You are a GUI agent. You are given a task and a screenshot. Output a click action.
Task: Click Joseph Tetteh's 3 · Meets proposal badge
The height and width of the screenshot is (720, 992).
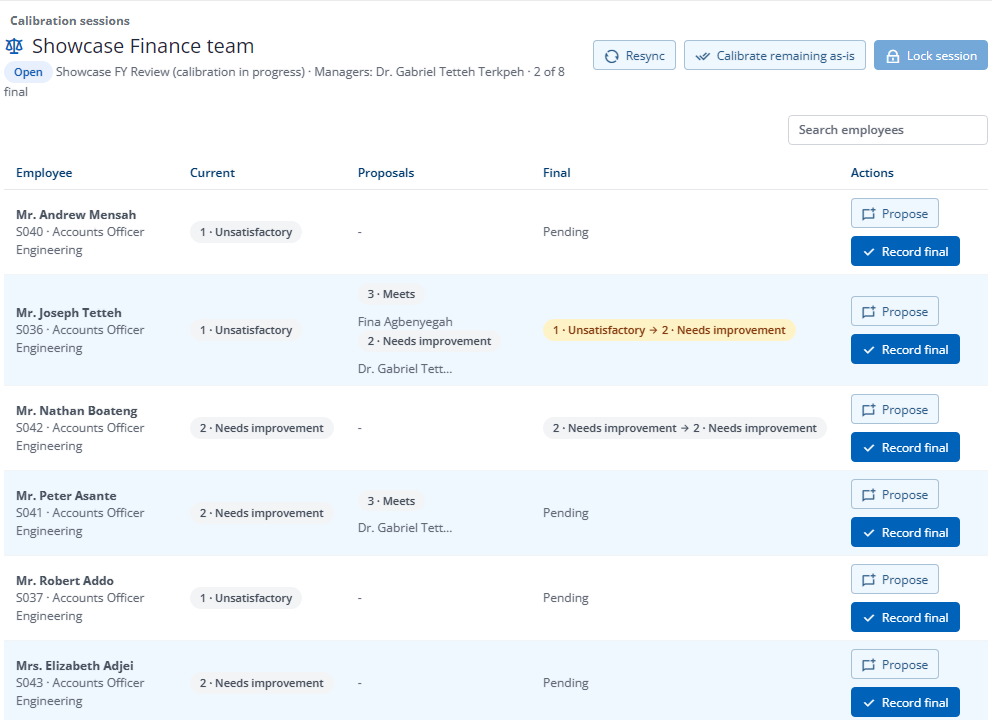[x=392, y=294]
